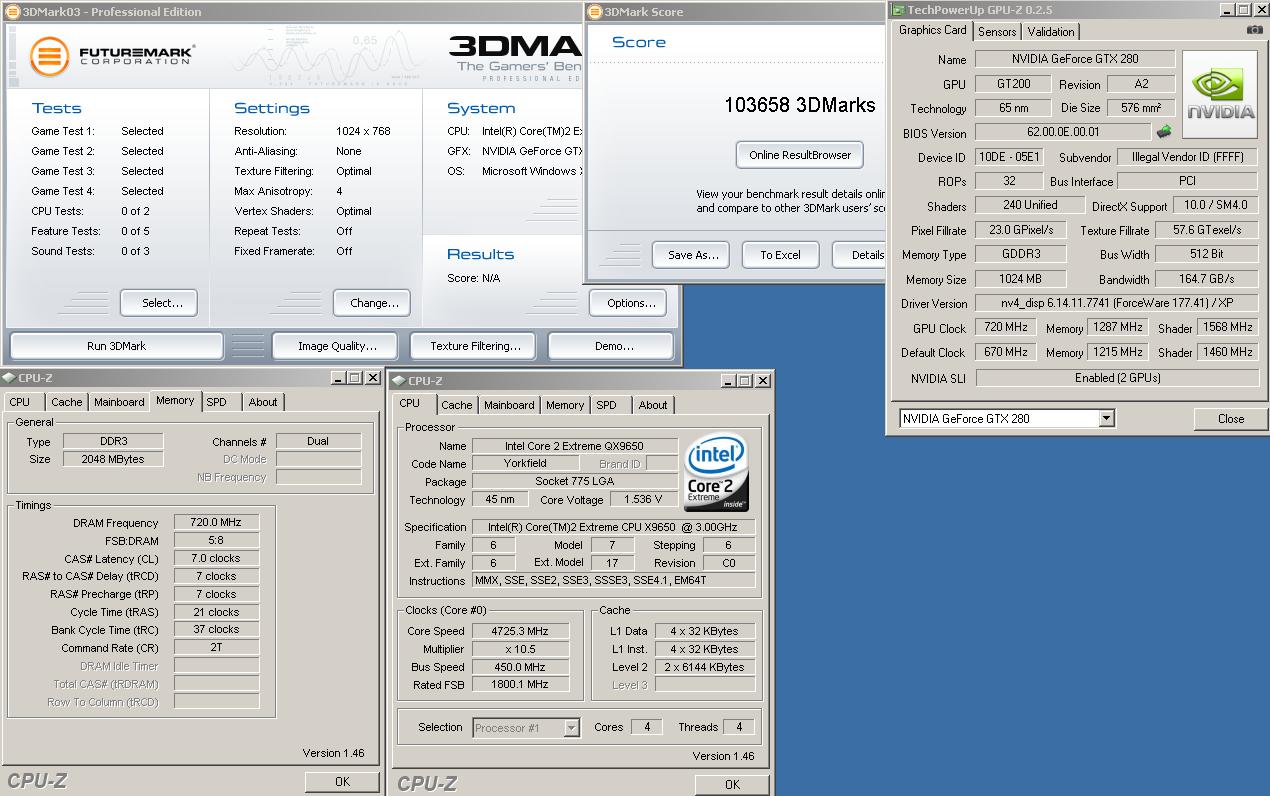Click the BIOS save chip icon in GPU-Z
The width and height of the screenshot is (1270, 796).
click(1163, 131)
